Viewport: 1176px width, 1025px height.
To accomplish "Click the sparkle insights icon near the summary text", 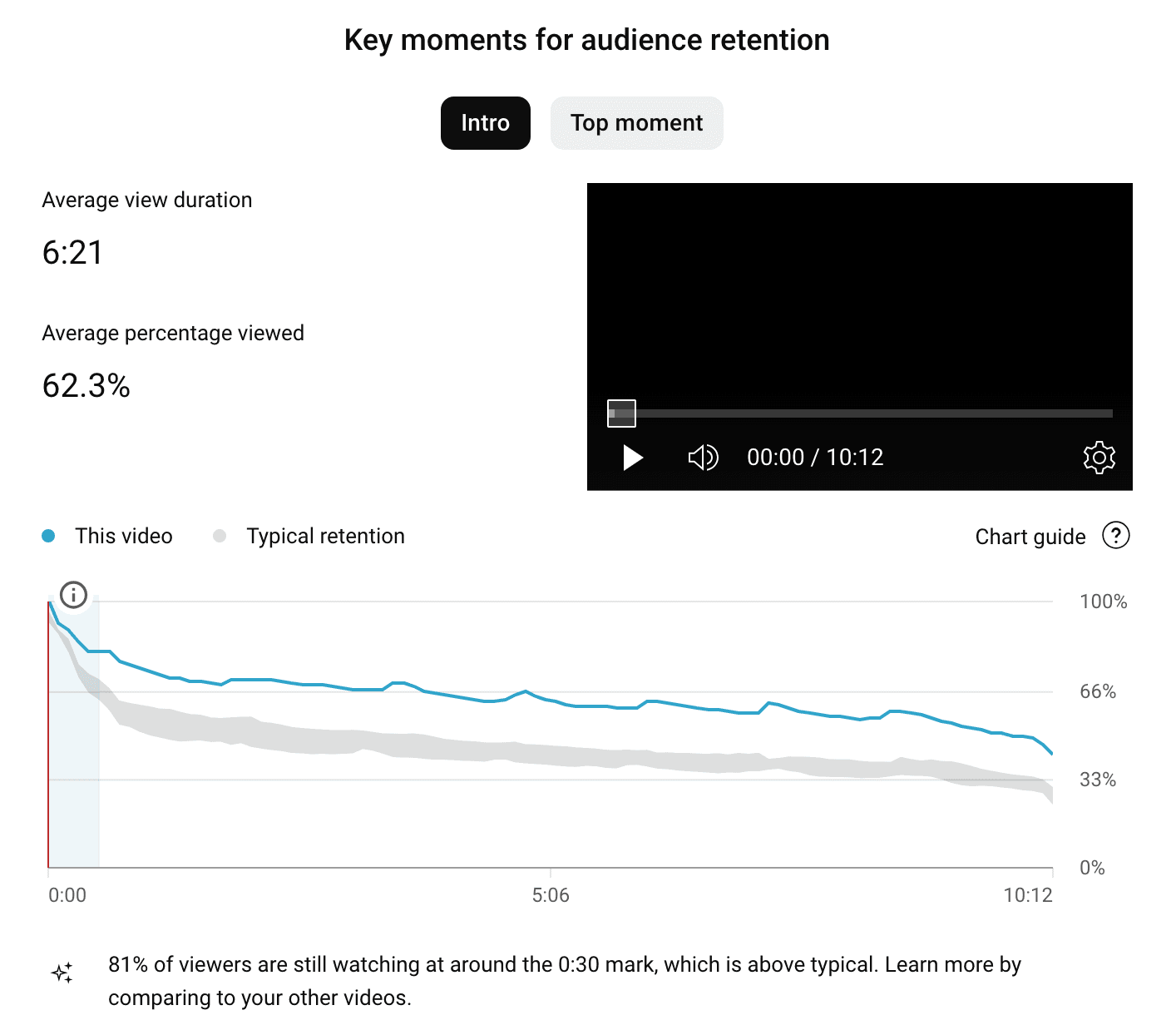I will point(62,972).
